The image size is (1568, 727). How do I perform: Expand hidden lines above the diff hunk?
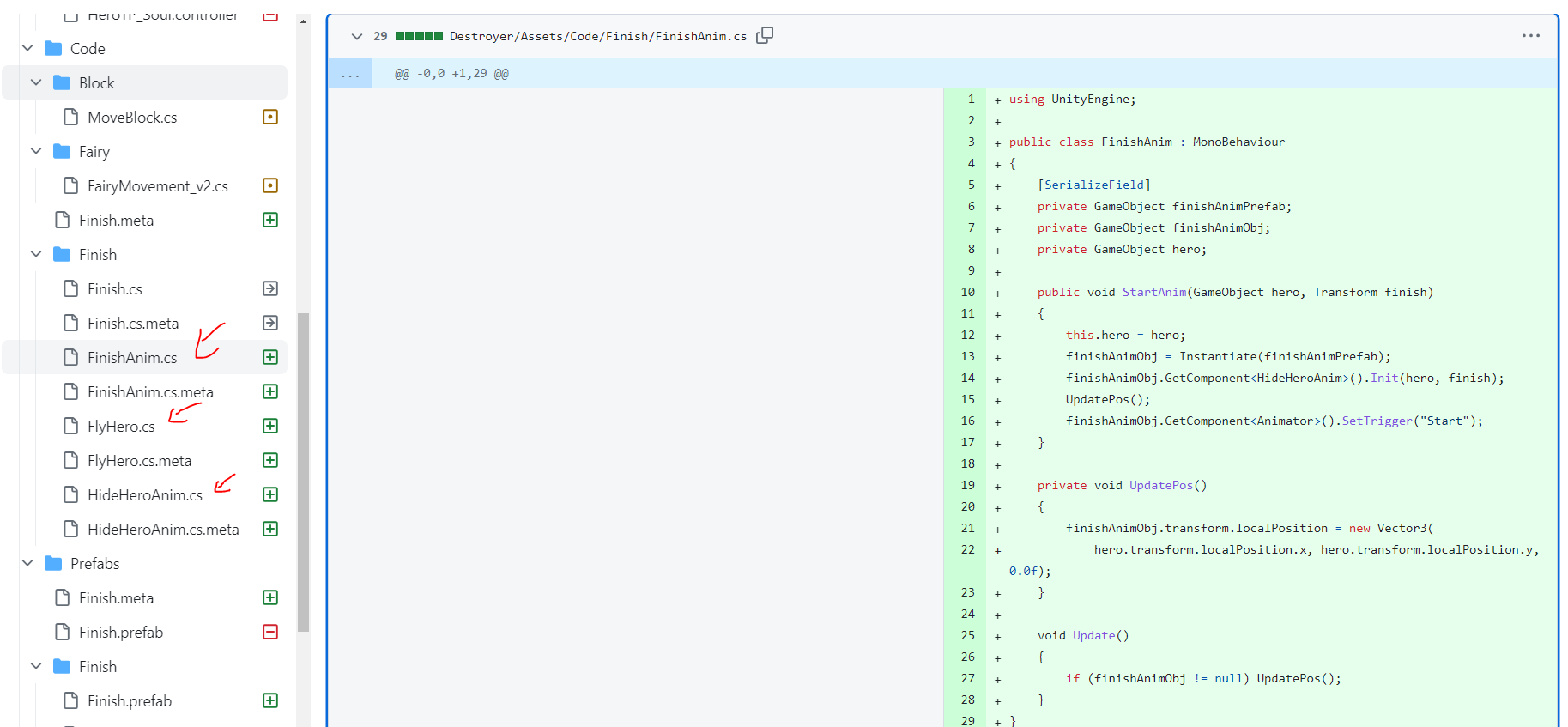(x=350, y=74)
